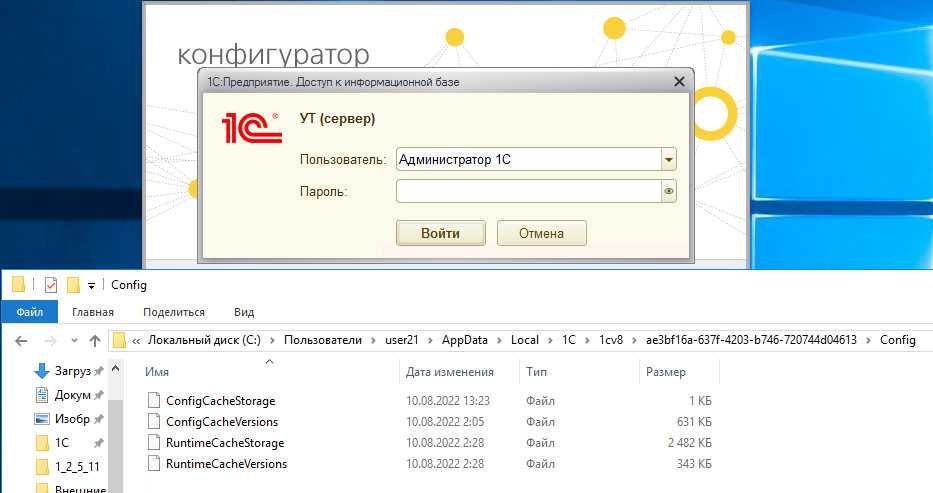Screen dimensions: 933x493
Task: Toggle password visibility eye icon
Action: click(669, 191)
